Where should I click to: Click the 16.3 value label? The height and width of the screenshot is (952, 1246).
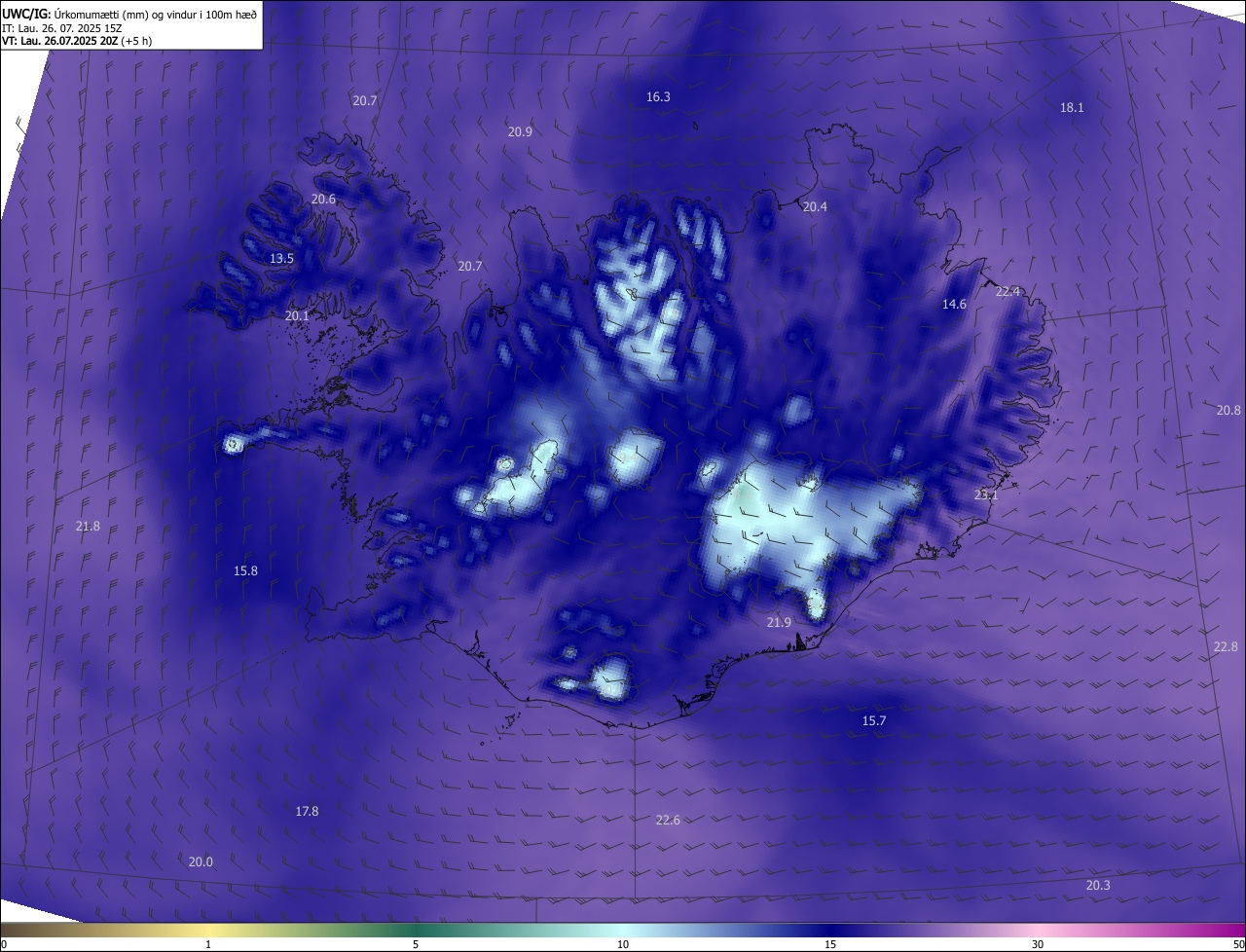(658, 96)
